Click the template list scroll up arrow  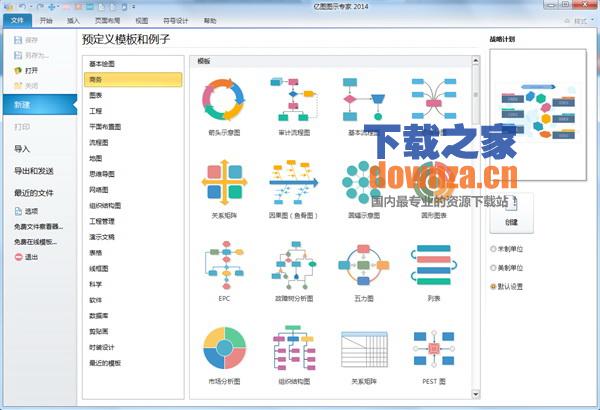476,60
